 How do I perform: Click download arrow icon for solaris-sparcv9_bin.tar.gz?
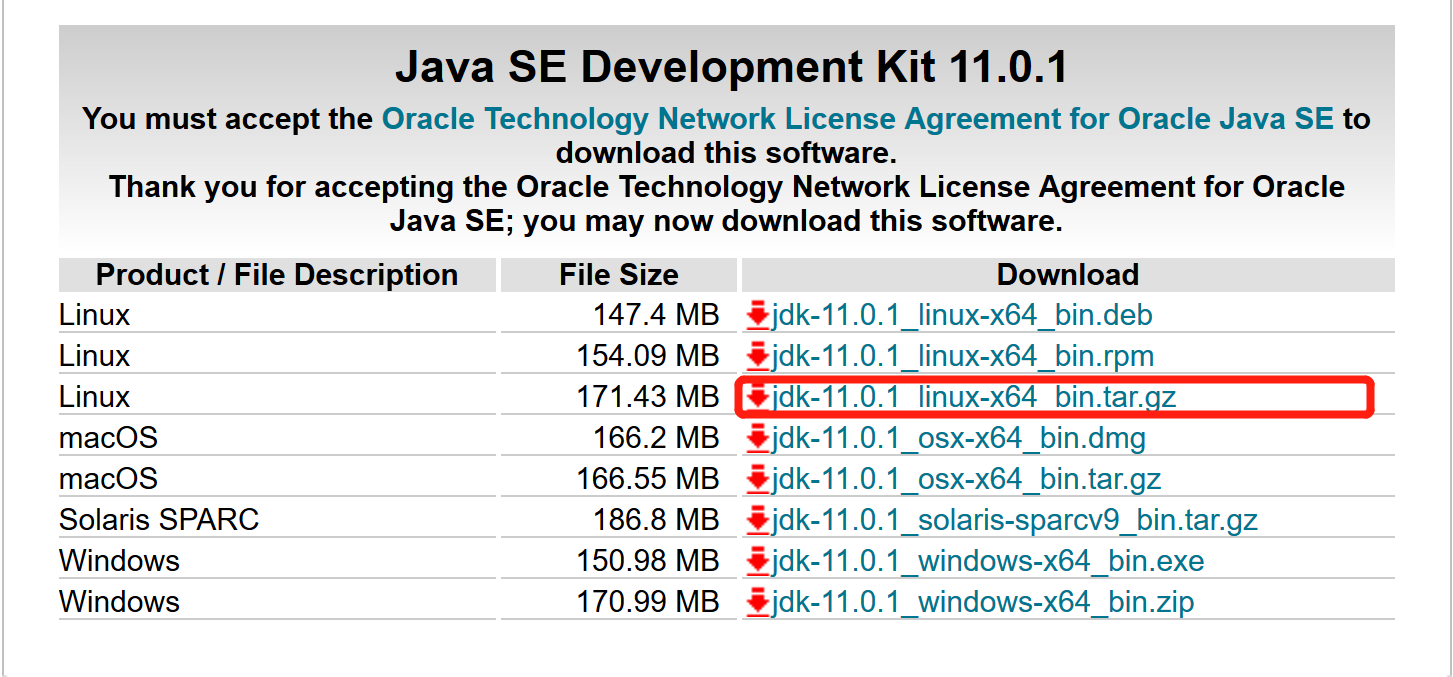point(758,520)
